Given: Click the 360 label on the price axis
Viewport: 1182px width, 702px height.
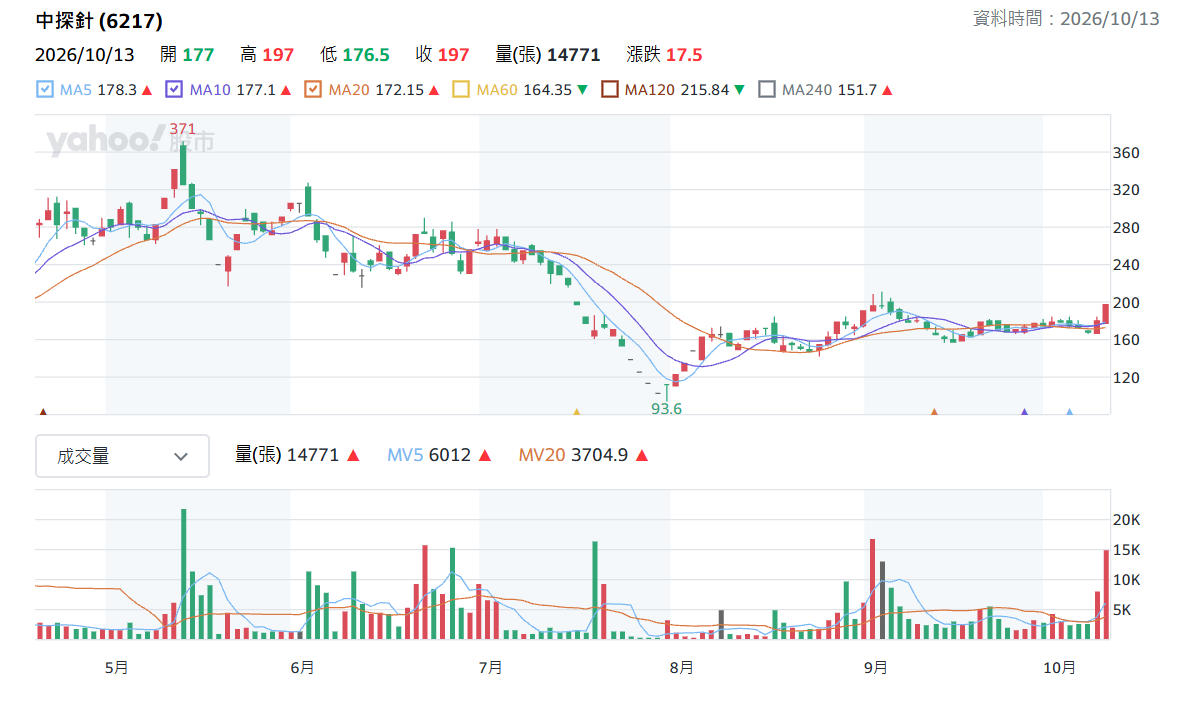Looking at the screenshot, I should (1126, 152).
